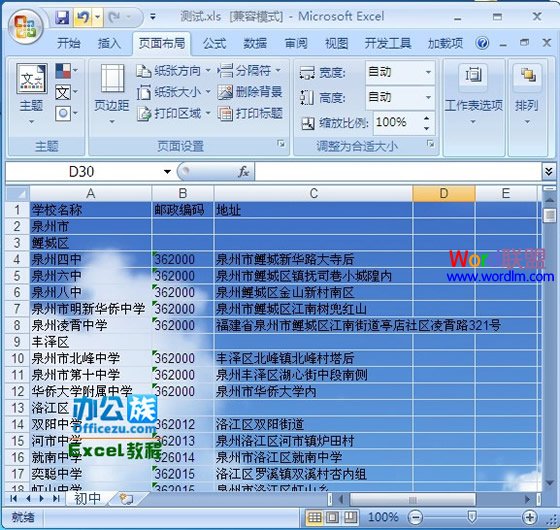
Task: Click the status bar 100% zoom level
Action: [x=383, y=517]
